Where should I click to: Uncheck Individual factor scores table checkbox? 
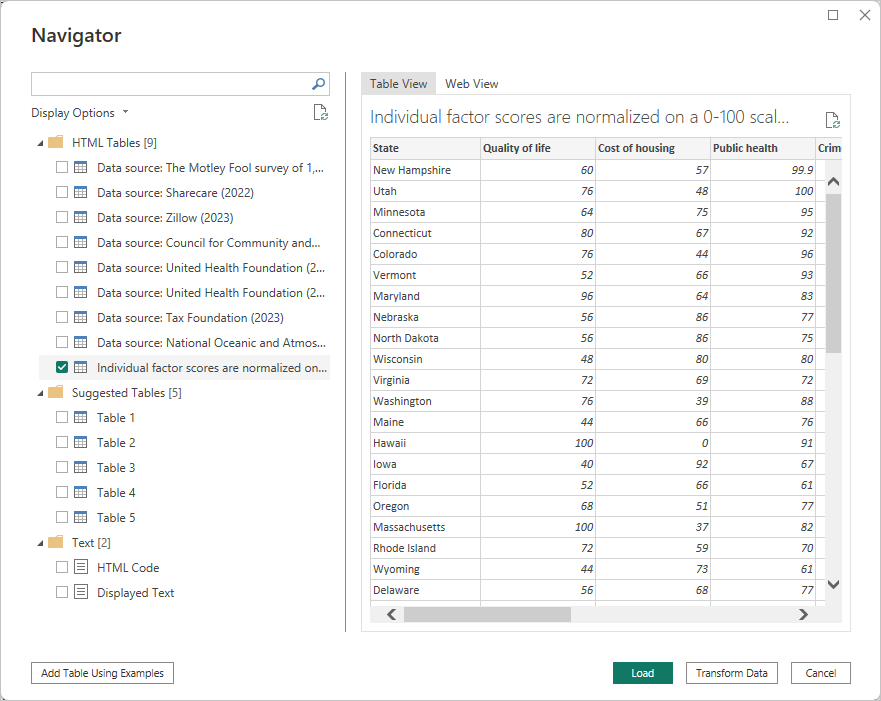tap(62, 367)
